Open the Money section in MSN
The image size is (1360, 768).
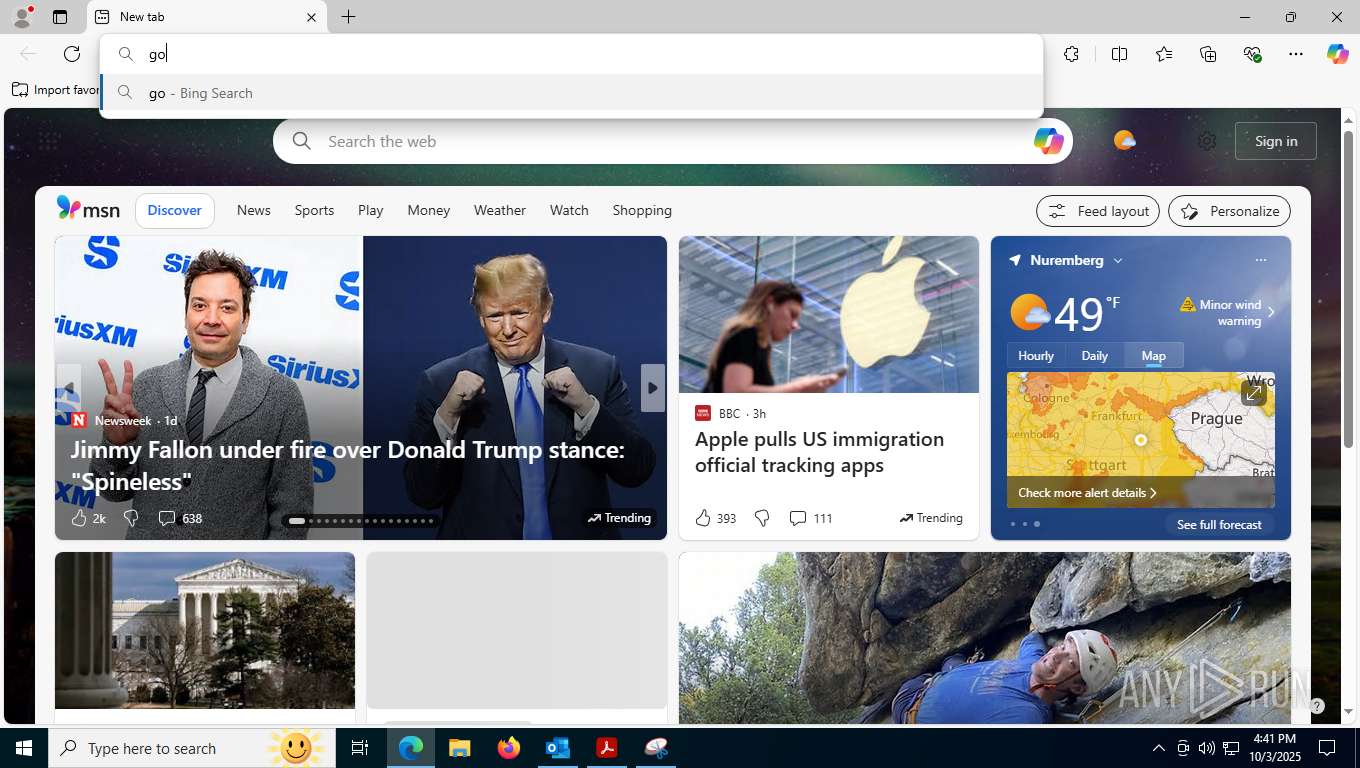[428, 210]
